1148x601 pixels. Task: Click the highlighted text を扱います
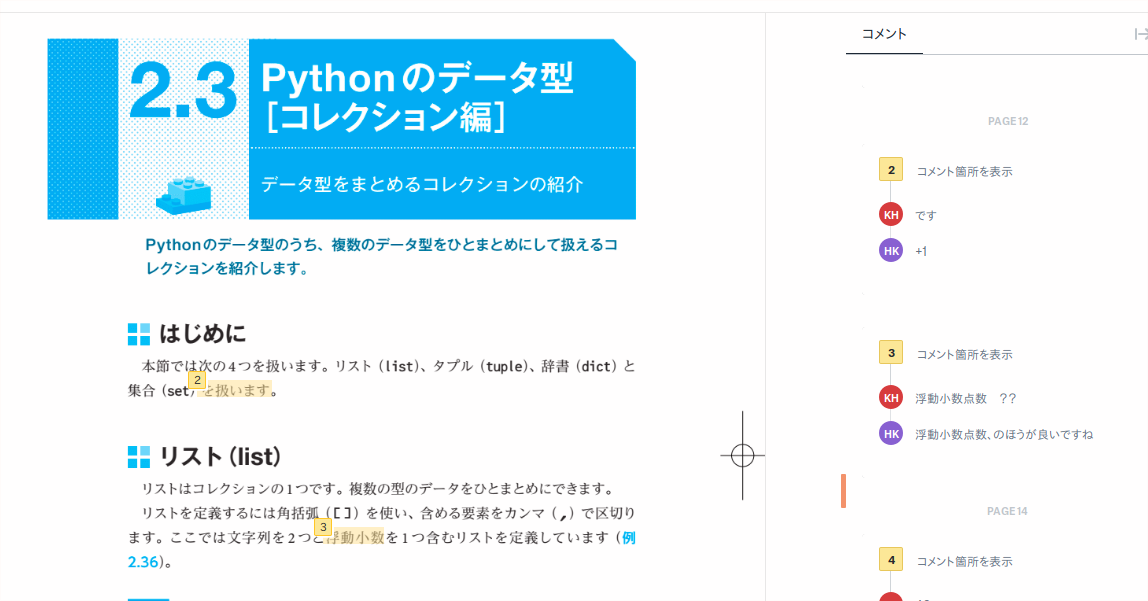tap(236, 390)
